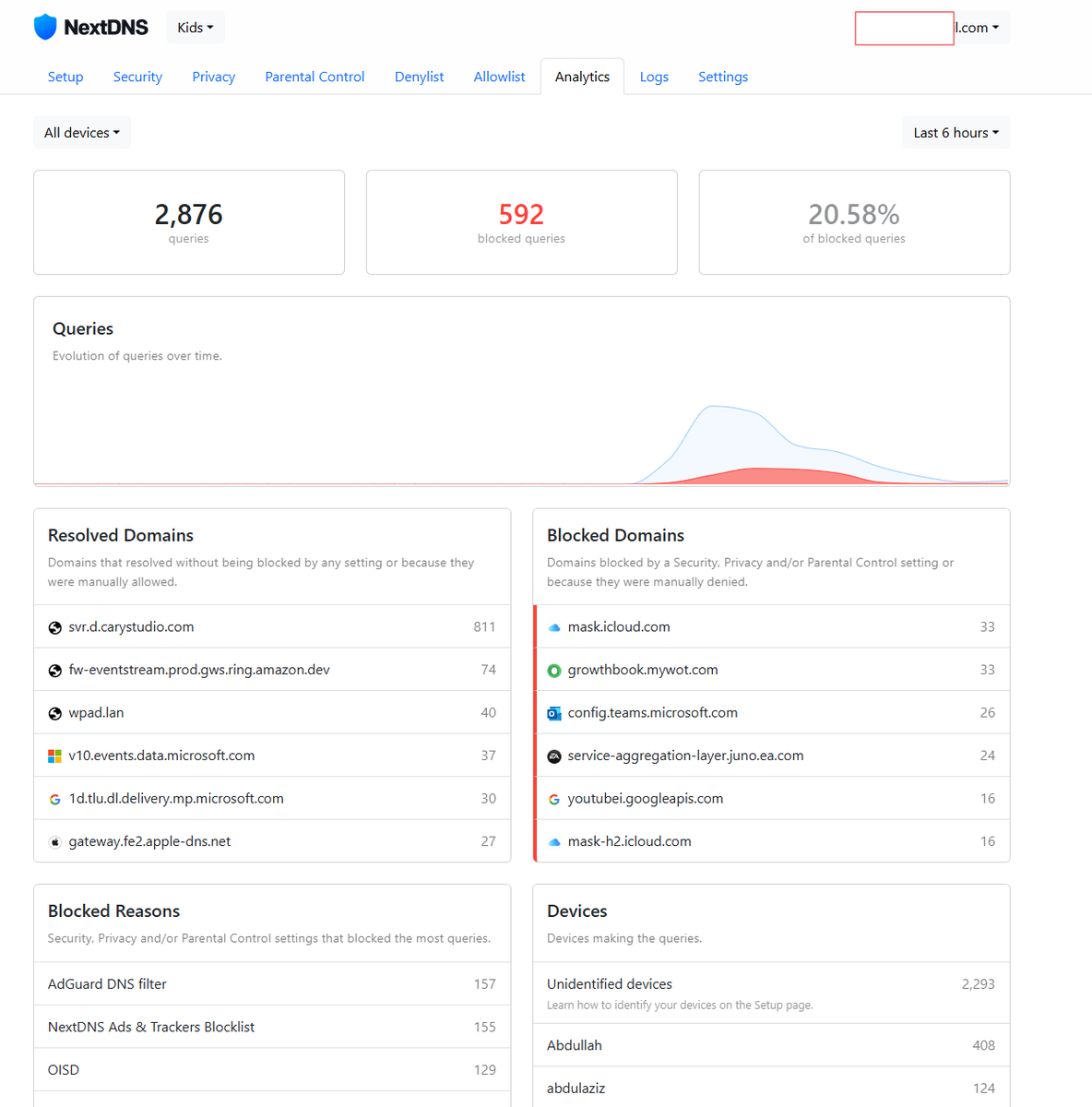This screenshot has height=1107, width=1092.
Task: Click the 2,876 queries card
Action: tap(189, 222)
